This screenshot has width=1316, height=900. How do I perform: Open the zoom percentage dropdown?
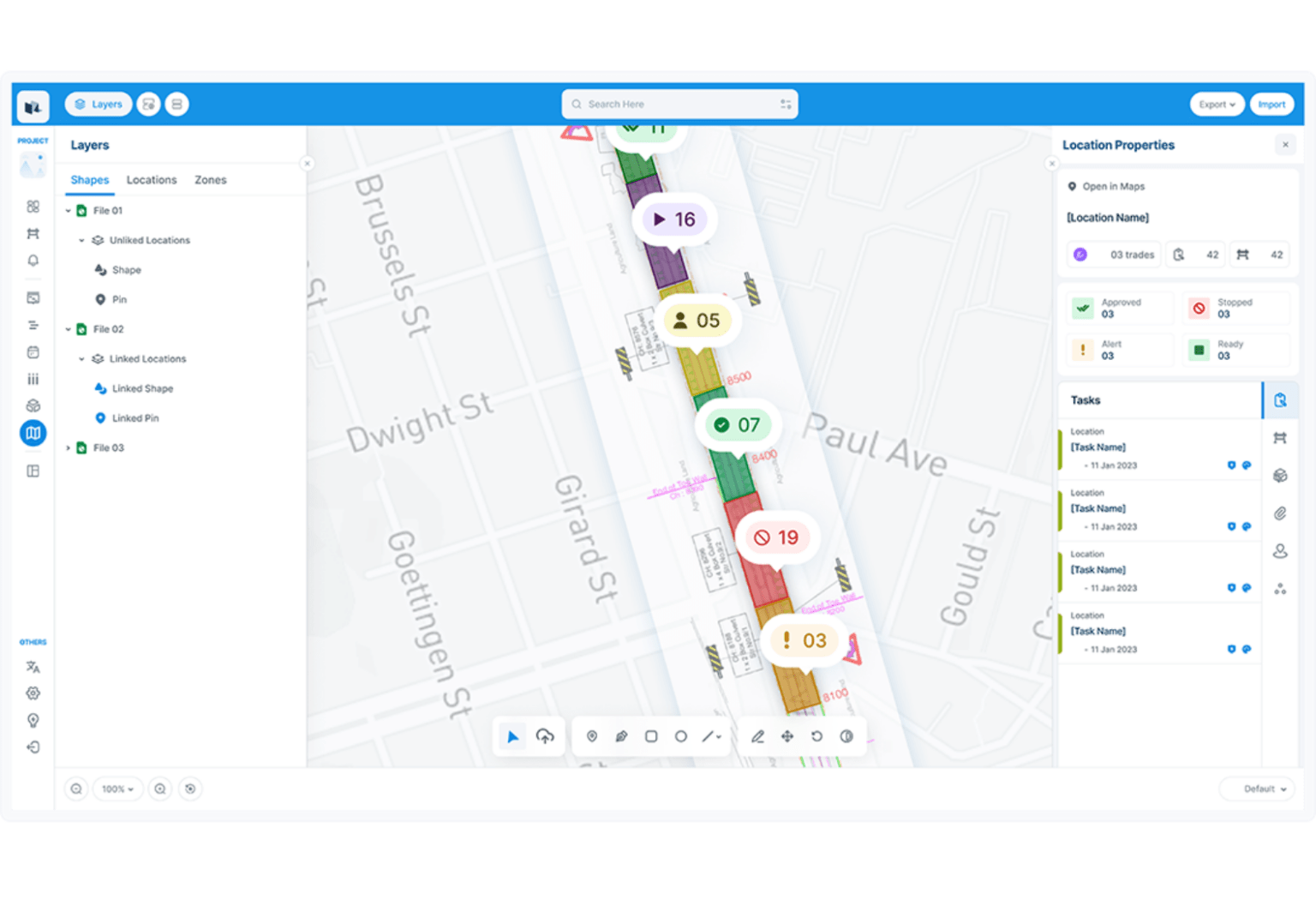[117, 789]
